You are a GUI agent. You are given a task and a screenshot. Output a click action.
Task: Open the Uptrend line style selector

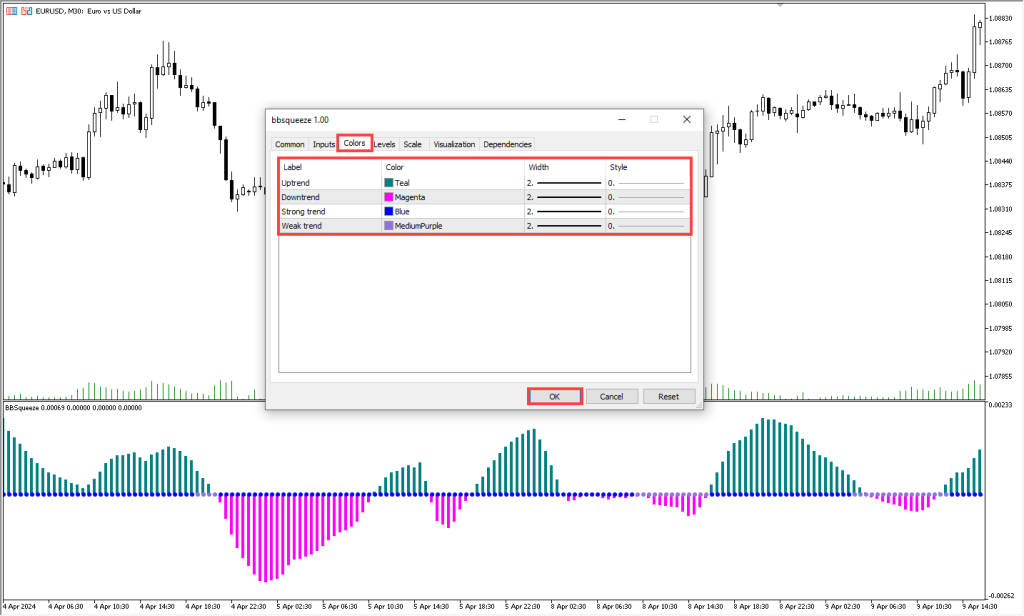pyautogui.click(x=647, y=183)
